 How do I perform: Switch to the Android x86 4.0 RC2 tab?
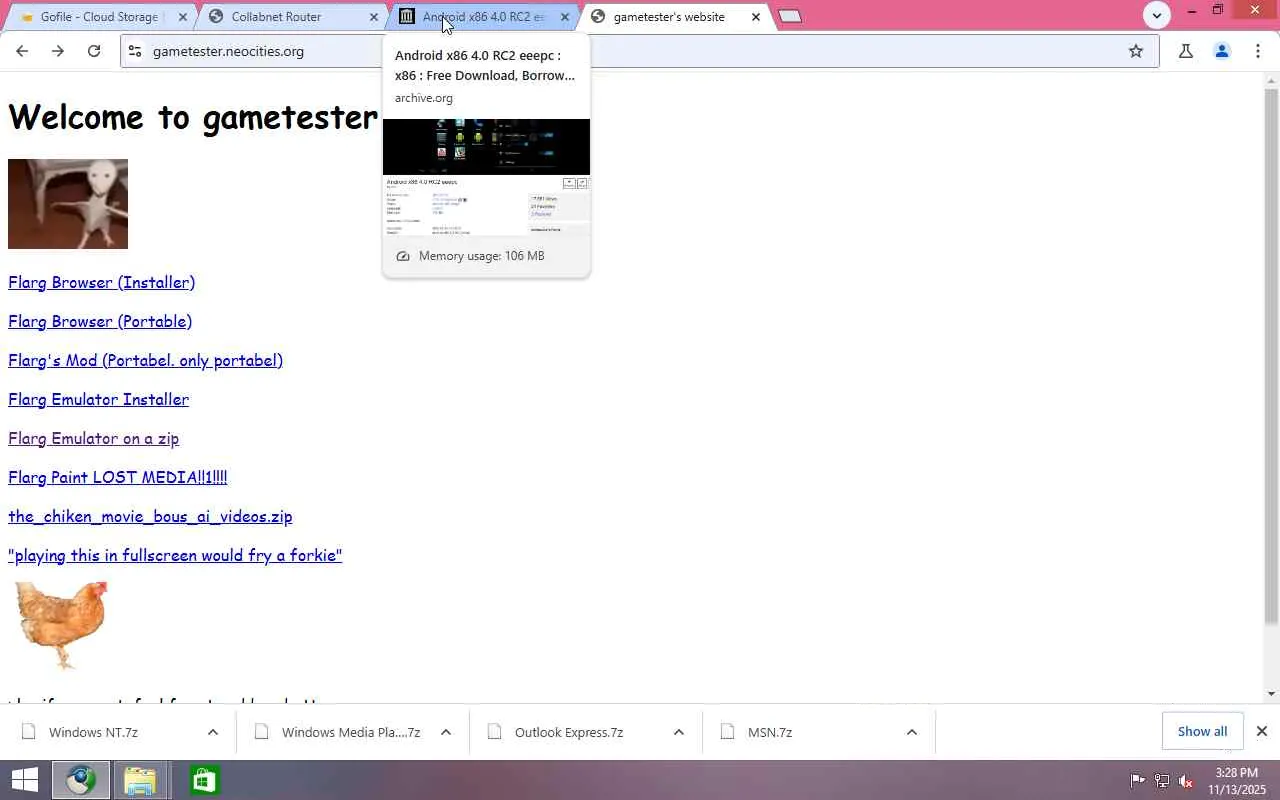[484, 17]
